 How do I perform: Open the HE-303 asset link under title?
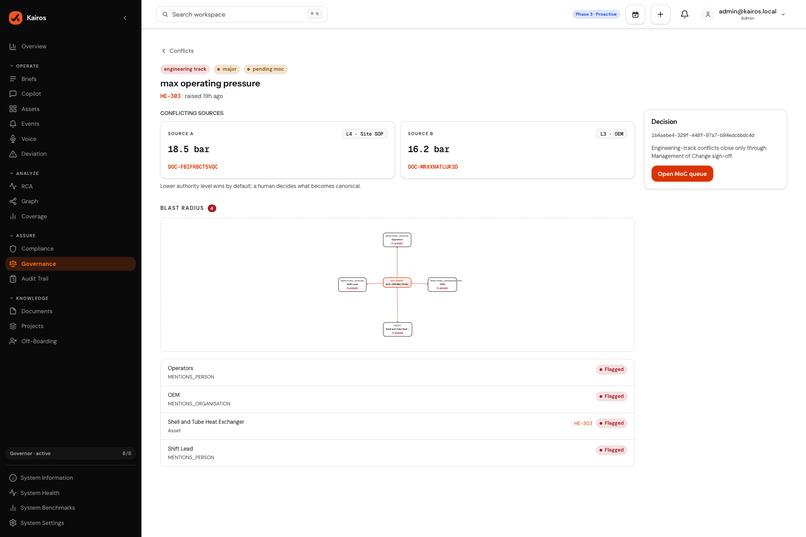click(x=170, y=96)
